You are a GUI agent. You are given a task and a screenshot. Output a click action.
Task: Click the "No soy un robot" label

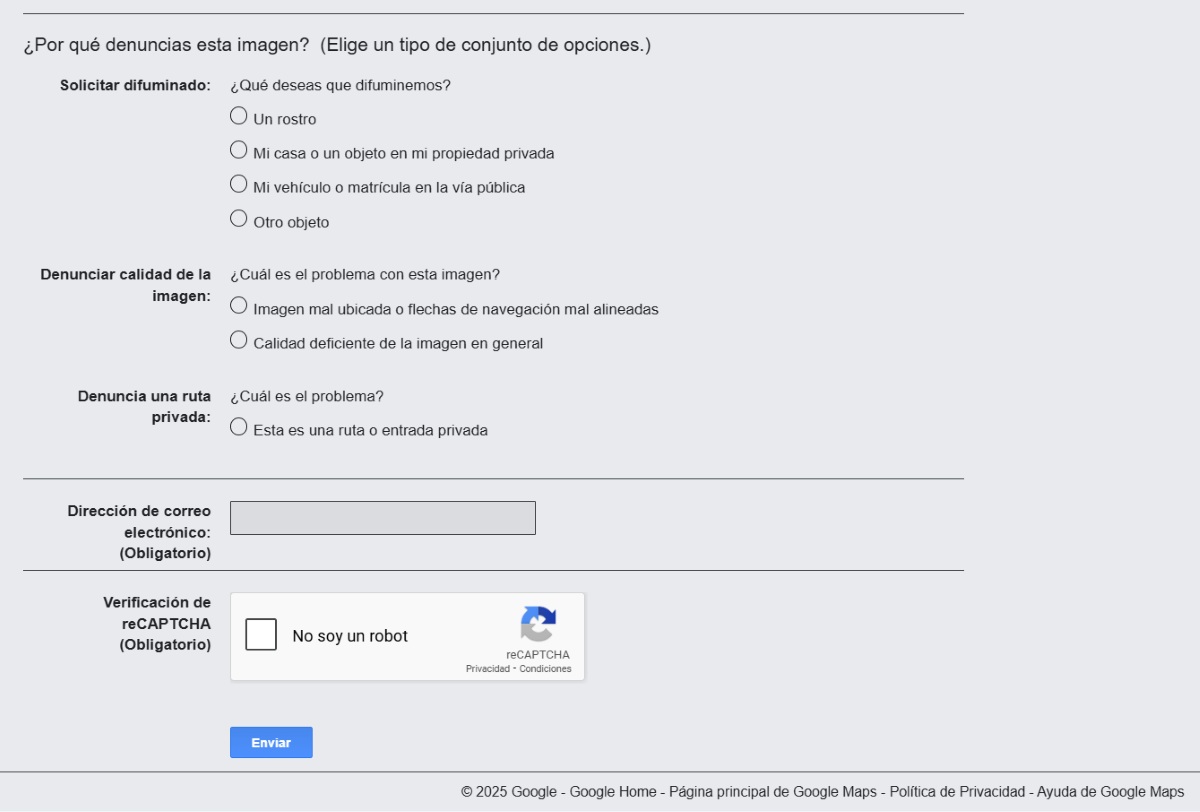pos(350,636)
